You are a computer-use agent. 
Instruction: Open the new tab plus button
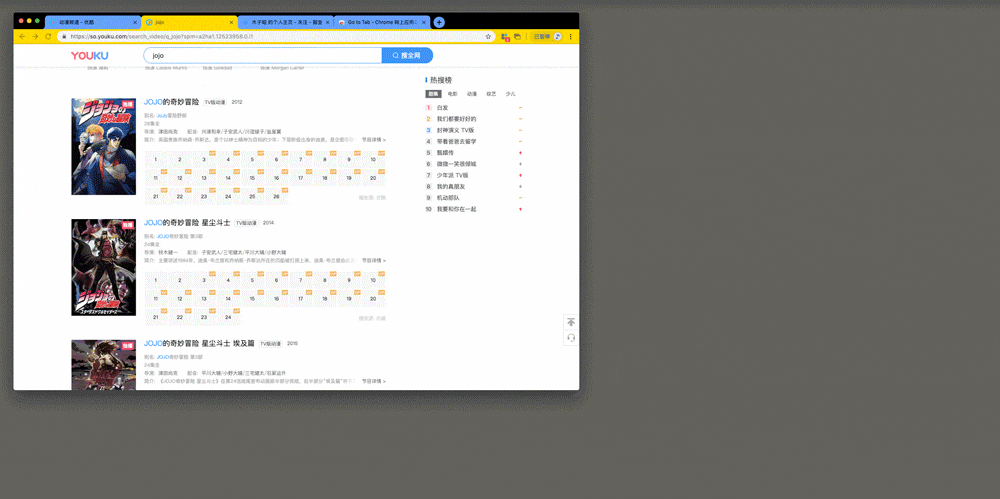pos(439,22)
